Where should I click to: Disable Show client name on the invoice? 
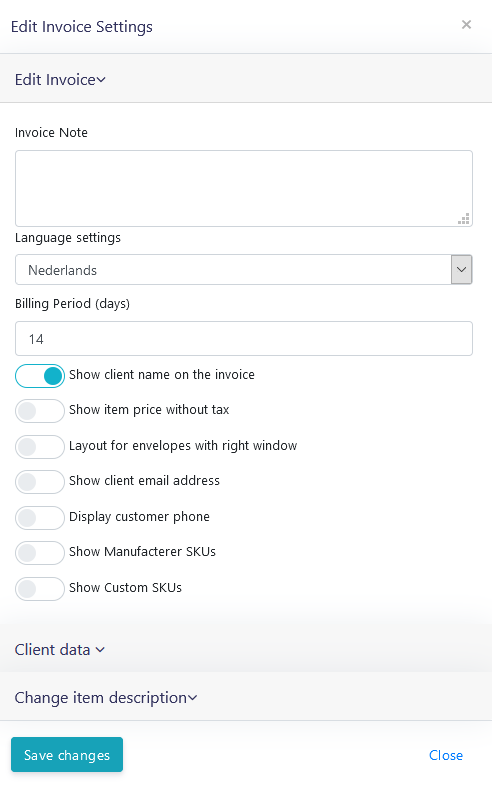click(x=40, y=376)
